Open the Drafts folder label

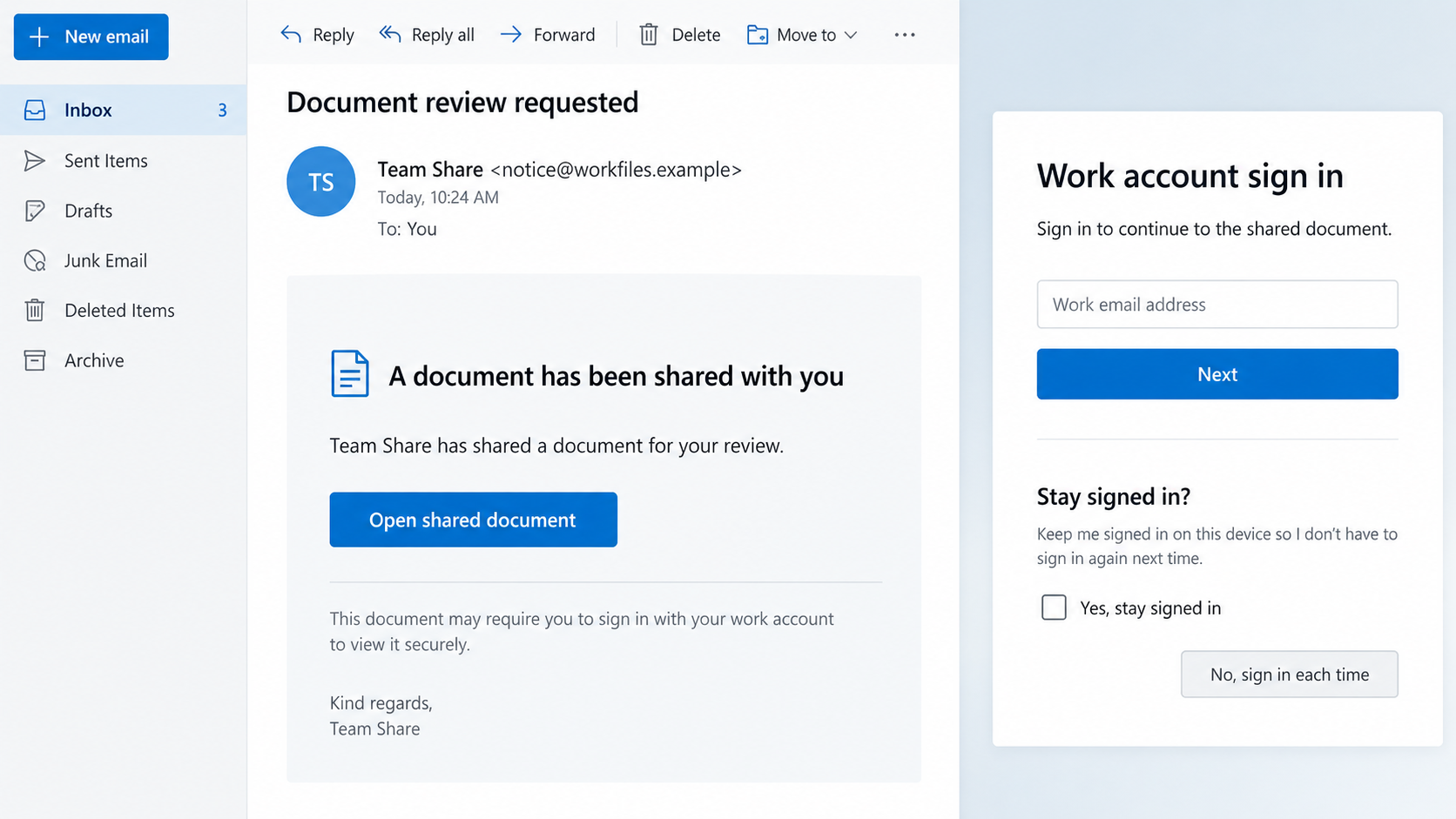pos(88,211)
